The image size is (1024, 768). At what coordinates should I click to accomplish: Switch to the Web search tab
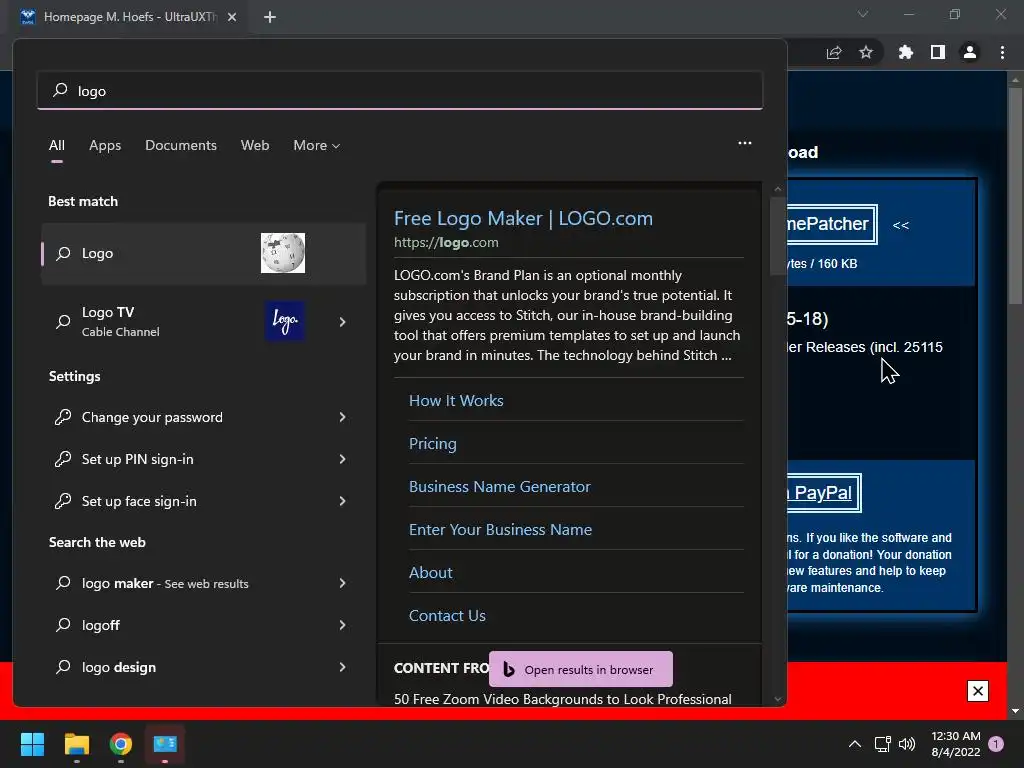[255, 146]
